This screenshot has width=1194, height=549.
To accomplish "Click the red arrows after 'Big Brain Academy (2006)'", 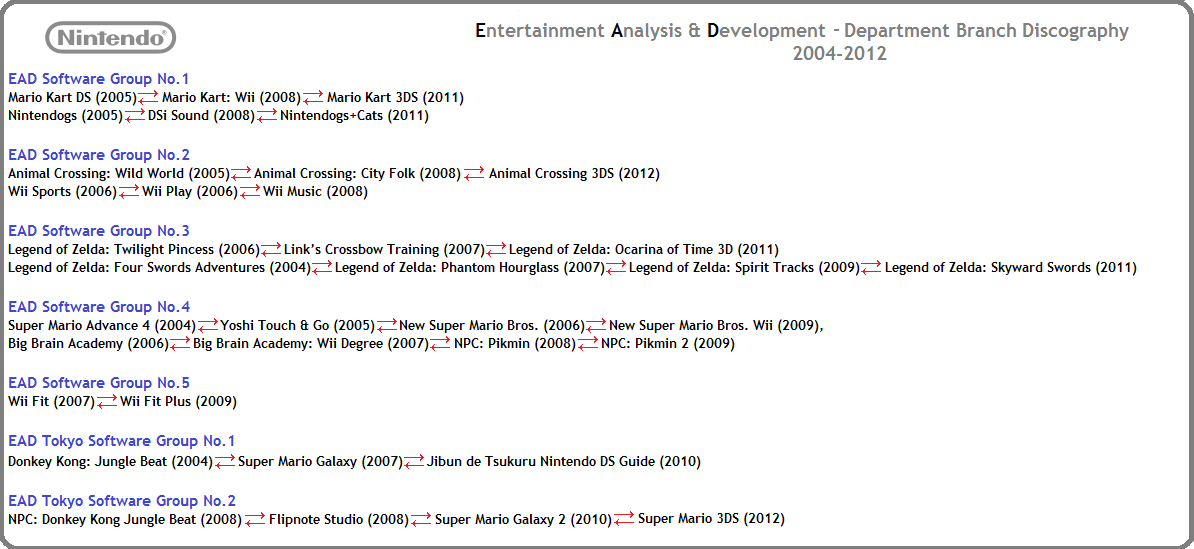I will tap(180, 344).
